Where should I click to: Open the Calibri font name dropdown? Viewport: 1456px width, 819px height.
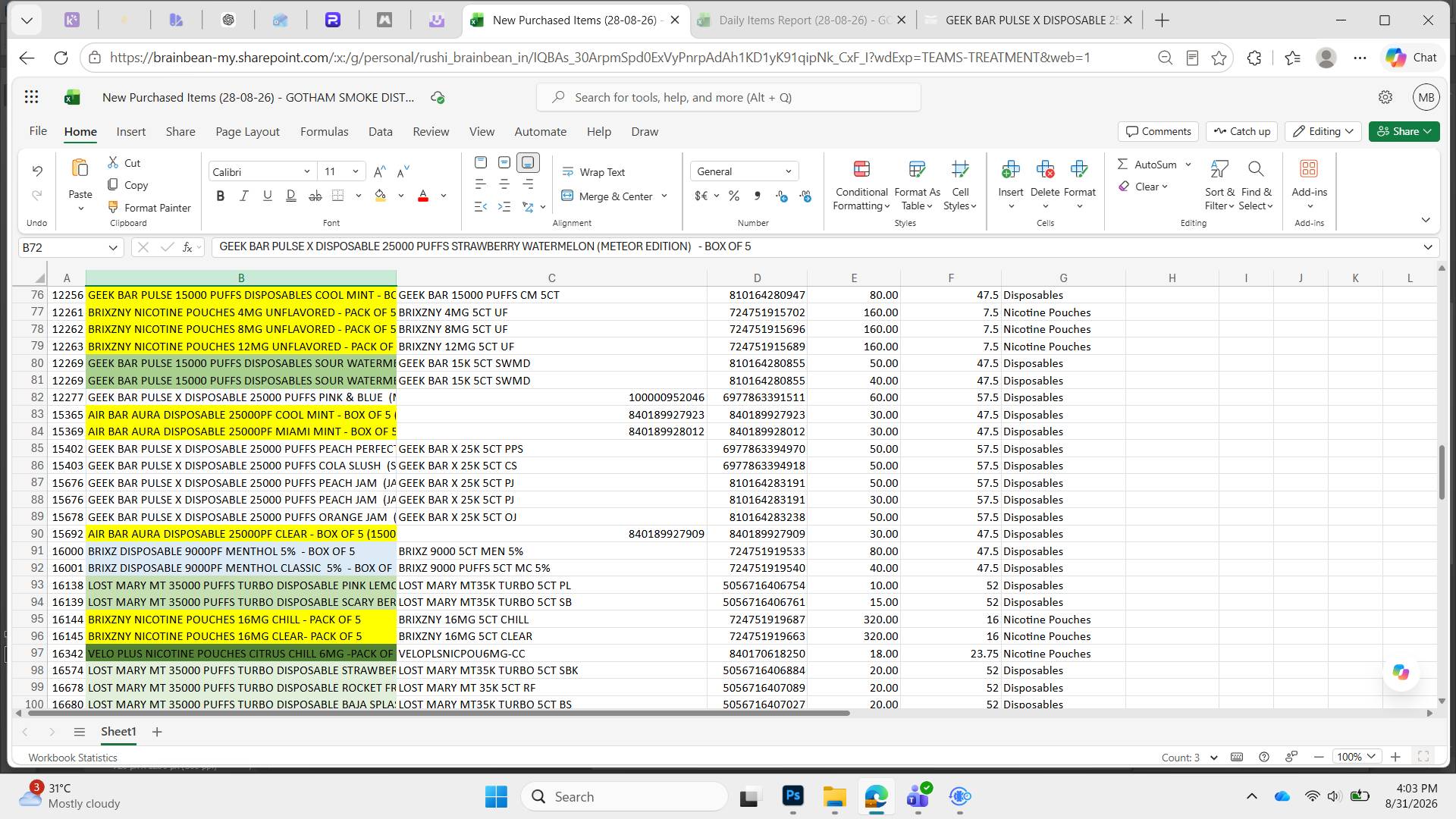(262, 171)
